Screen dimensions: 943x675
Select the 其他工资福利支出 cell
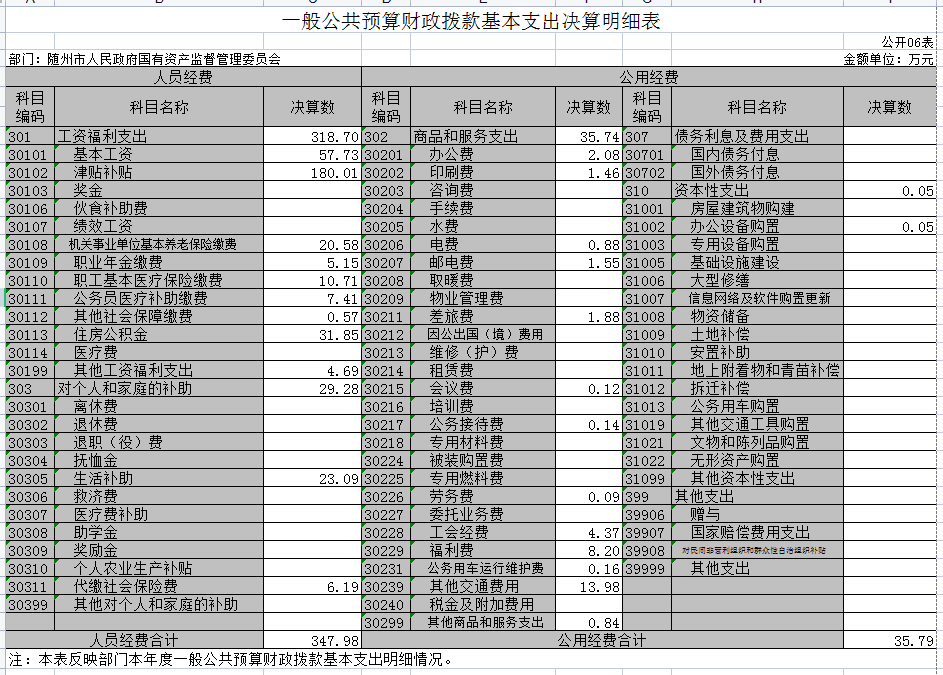159,371
